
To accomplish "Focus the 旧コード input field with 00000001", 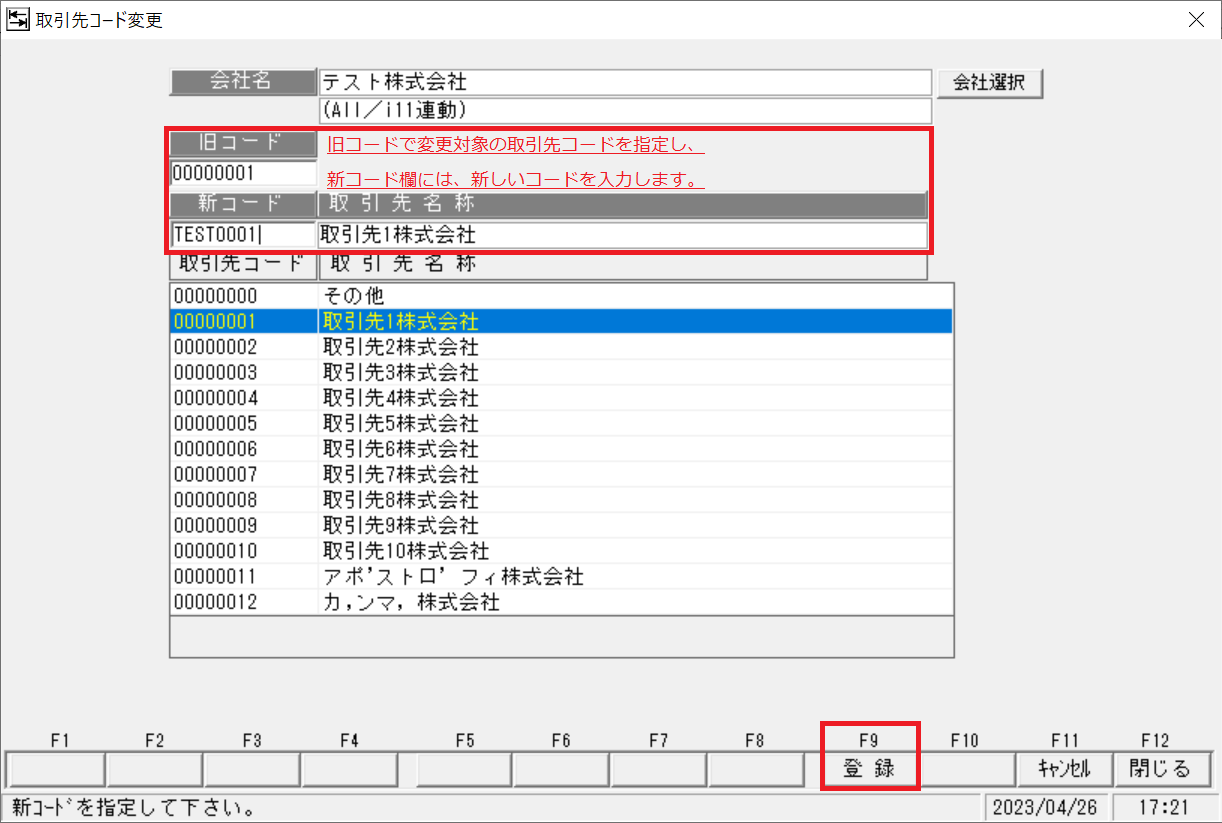I will click(x=243, y=173).
